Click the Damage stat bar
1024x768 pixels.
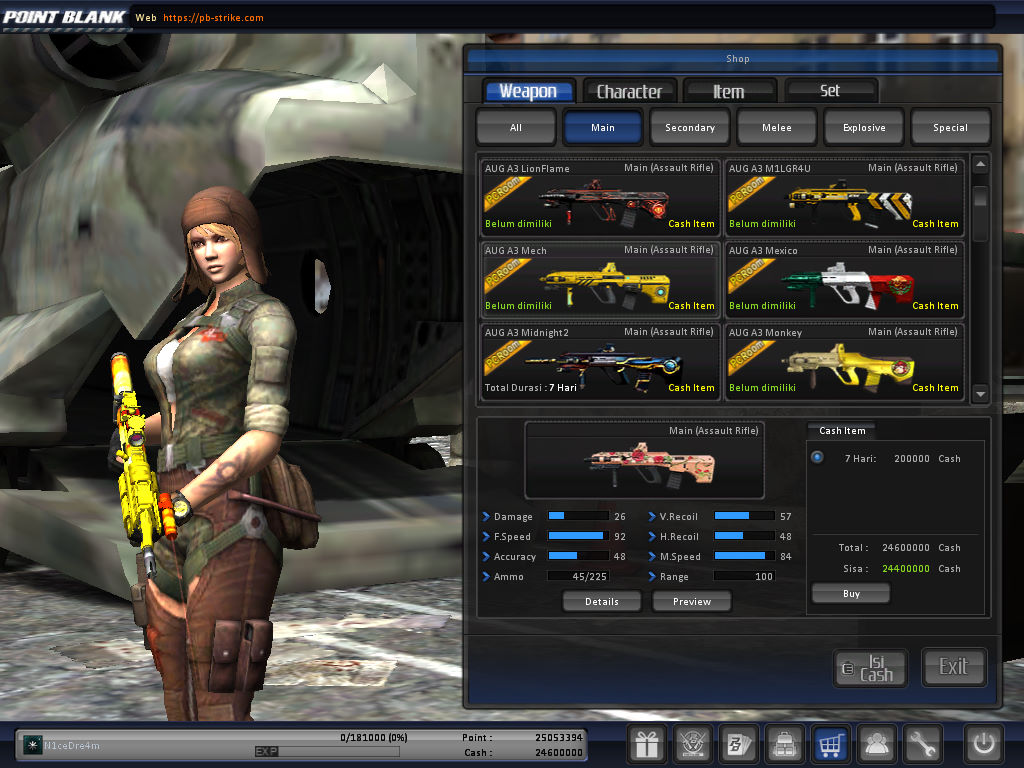pos(578,516)
